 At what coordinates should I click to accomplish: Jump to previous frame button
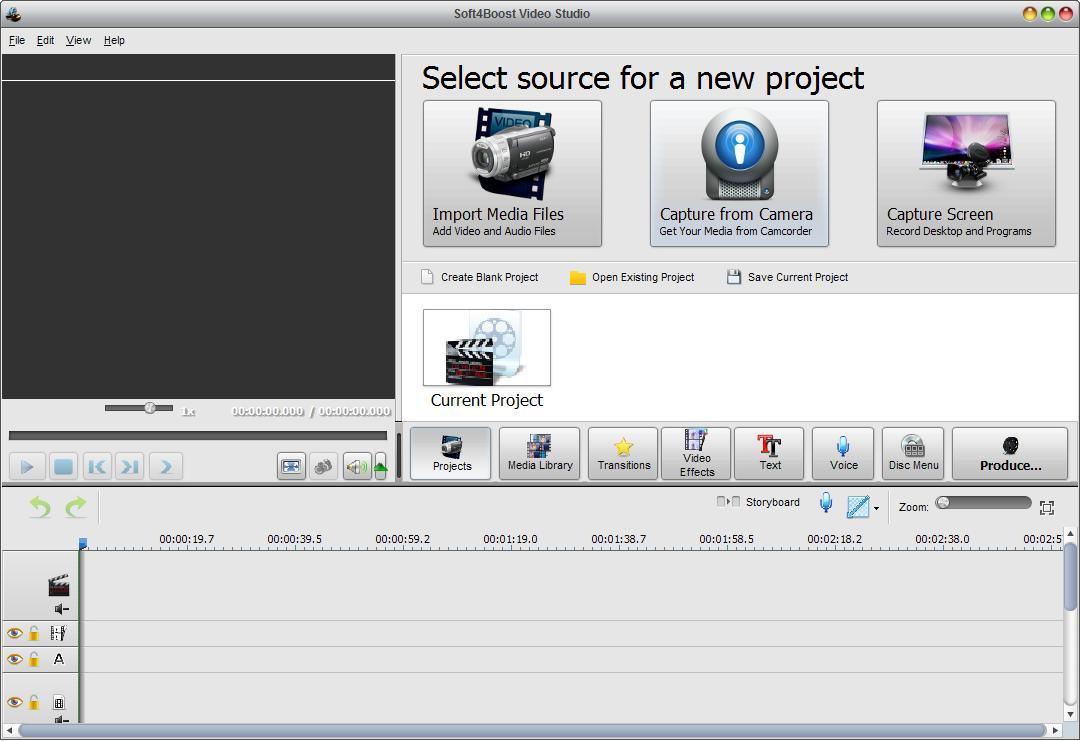point(97,467)
